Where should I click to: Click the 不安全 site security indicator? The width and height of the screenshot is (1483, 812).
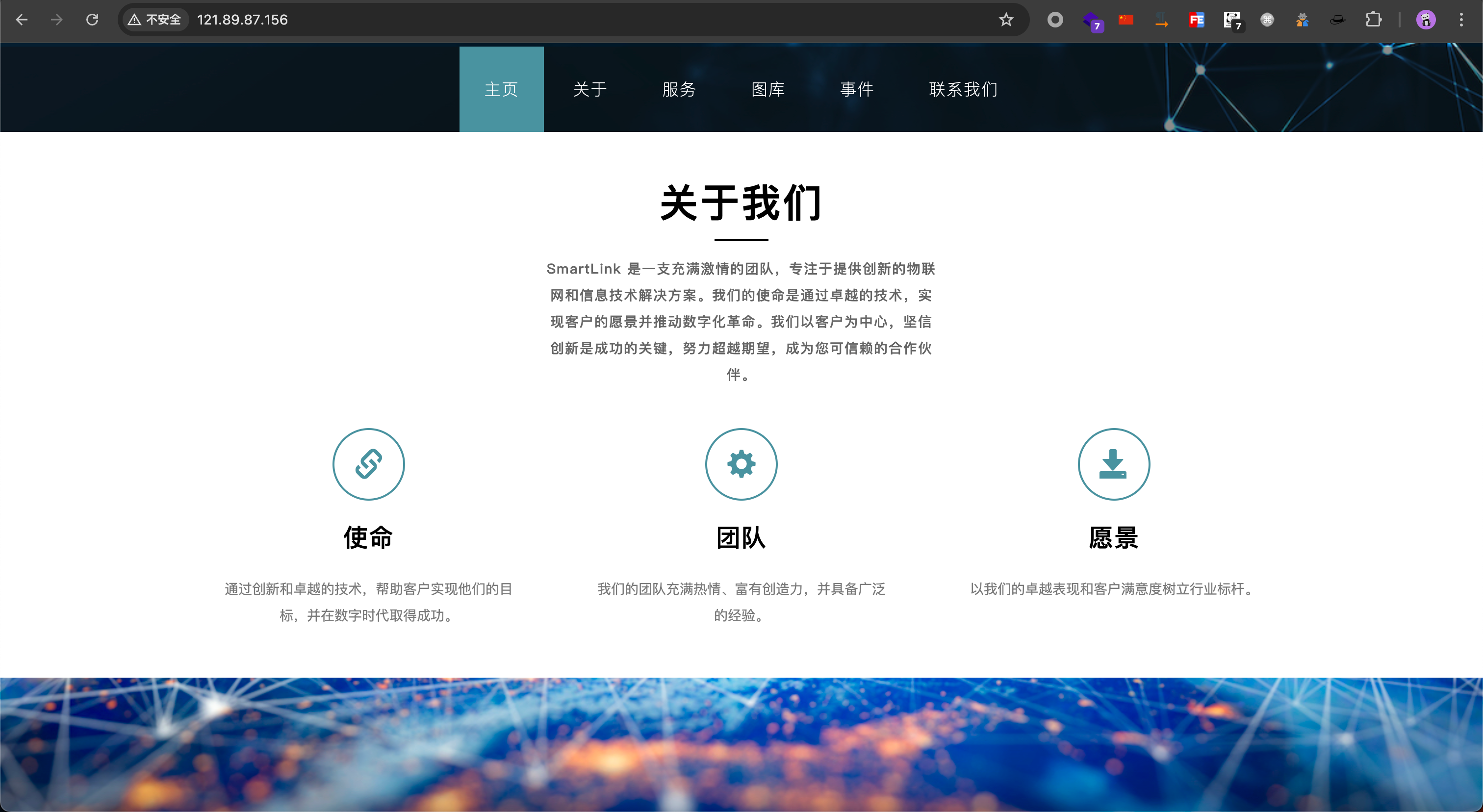tap(155, 20)
